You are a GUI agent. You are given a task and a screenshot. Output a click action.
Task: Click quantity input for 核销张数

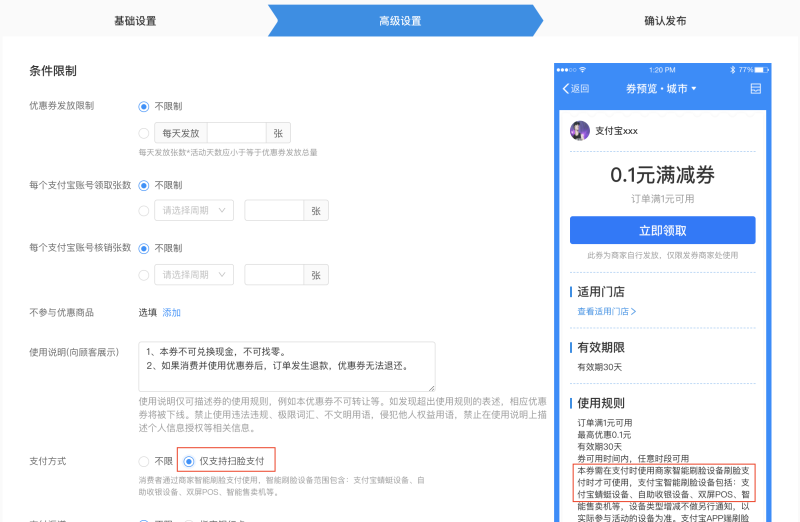coord(274,275)
